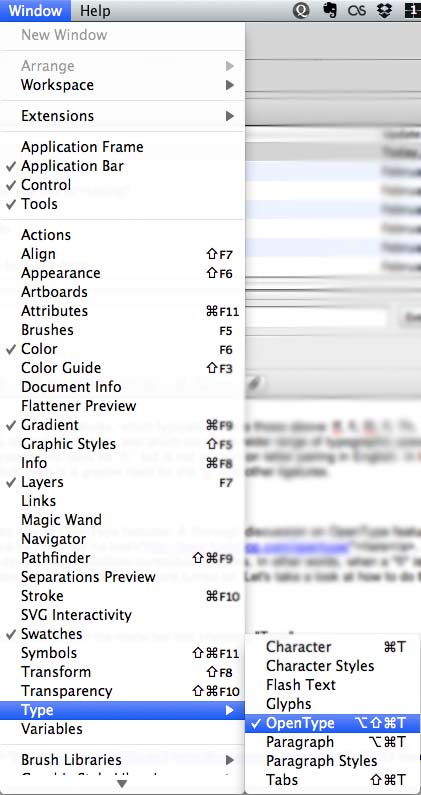Click the Evernote elephant menu bar icon
Image resolution: width=421 pixels, height=795 pixels.
coord(330,11)
